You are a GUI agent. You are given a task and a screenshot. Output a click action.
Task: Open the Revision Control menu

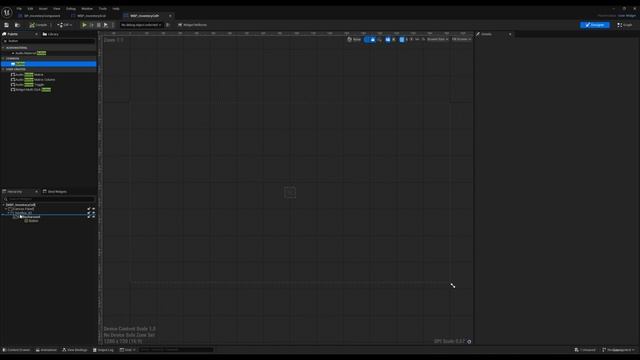pos(618,350)
